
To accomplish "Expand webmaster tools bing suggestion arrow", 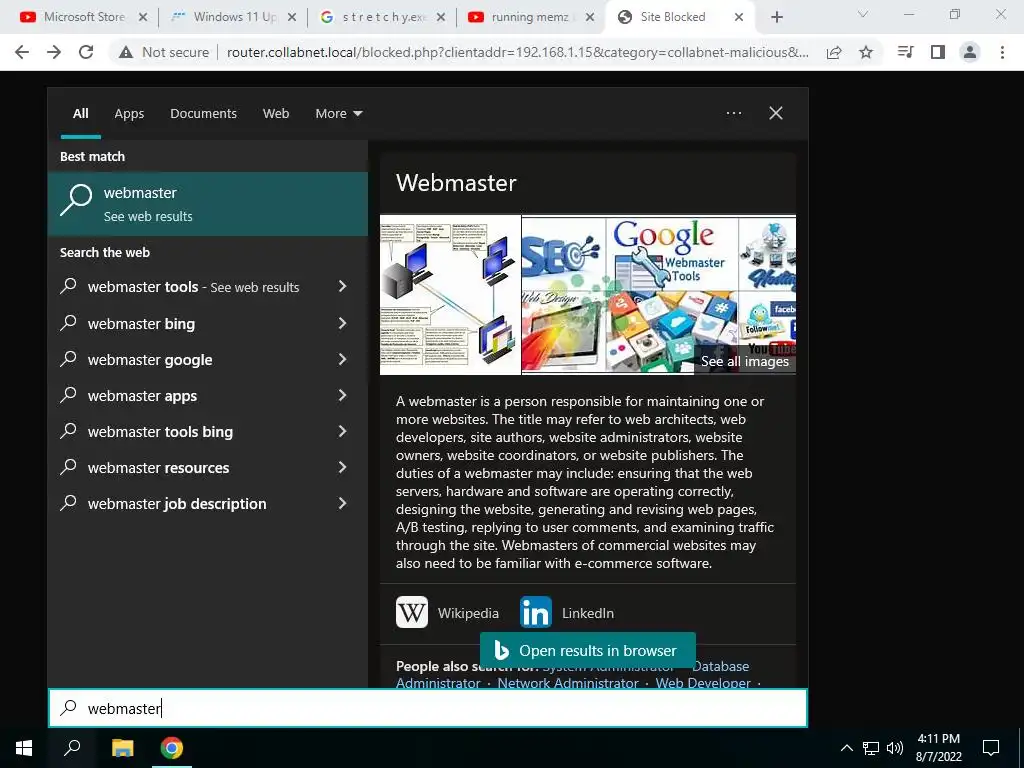I will coord(342,431).
